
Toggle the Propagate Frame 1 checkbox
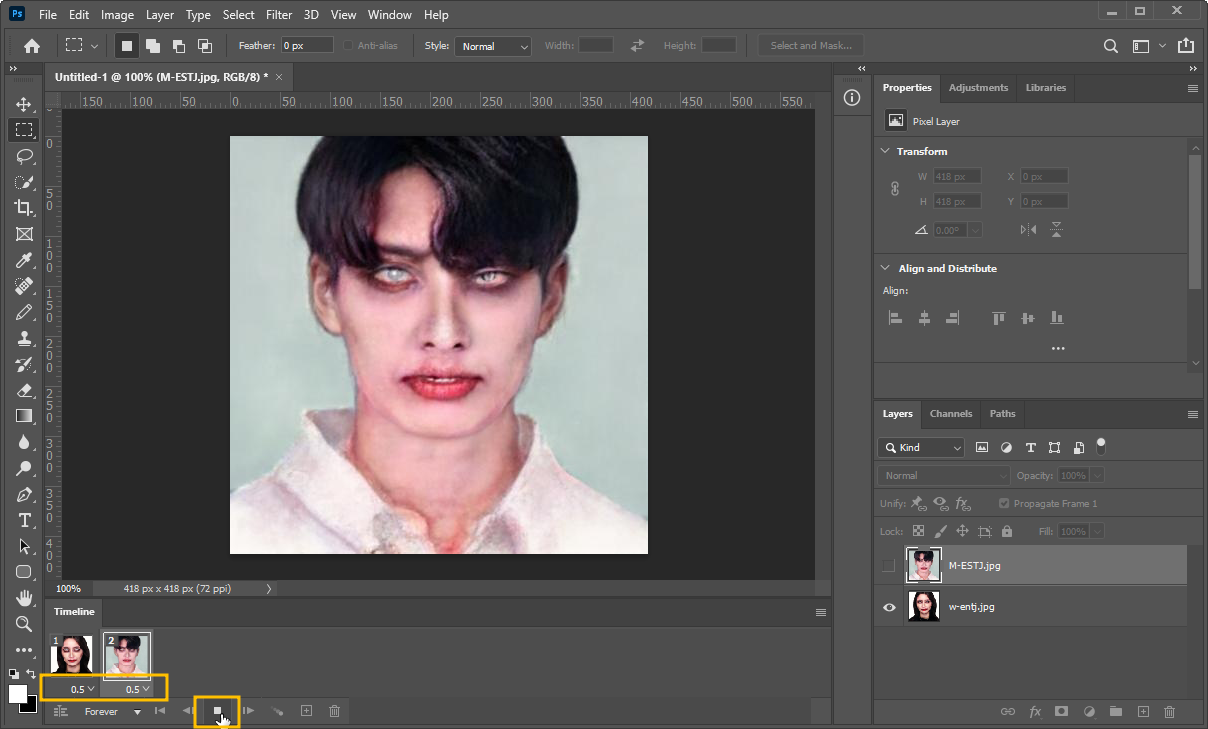1004,504
